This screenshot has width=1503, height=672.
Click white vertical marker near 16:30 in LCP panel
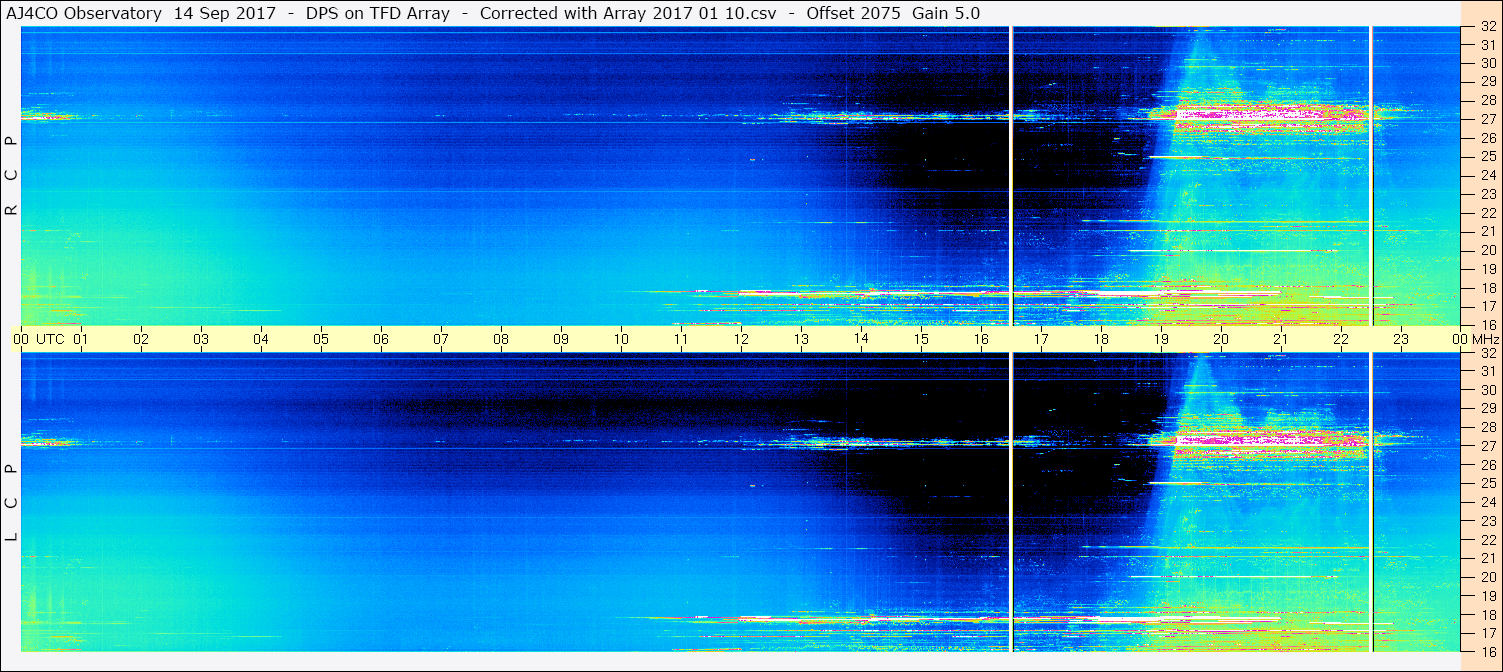[1012, 502]
